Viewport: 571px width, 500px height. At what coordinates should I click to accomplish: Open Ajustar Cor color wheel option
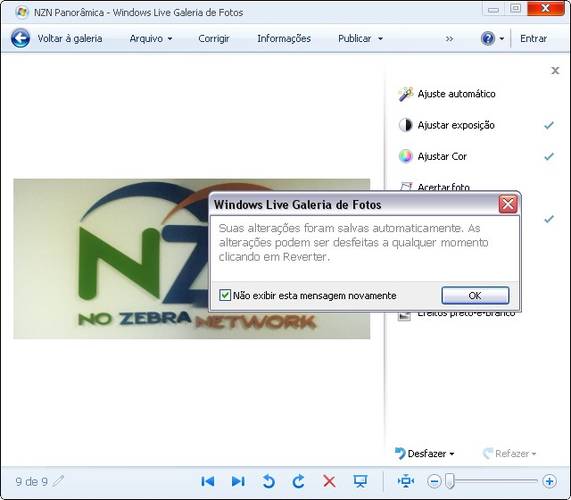(433, 157)
